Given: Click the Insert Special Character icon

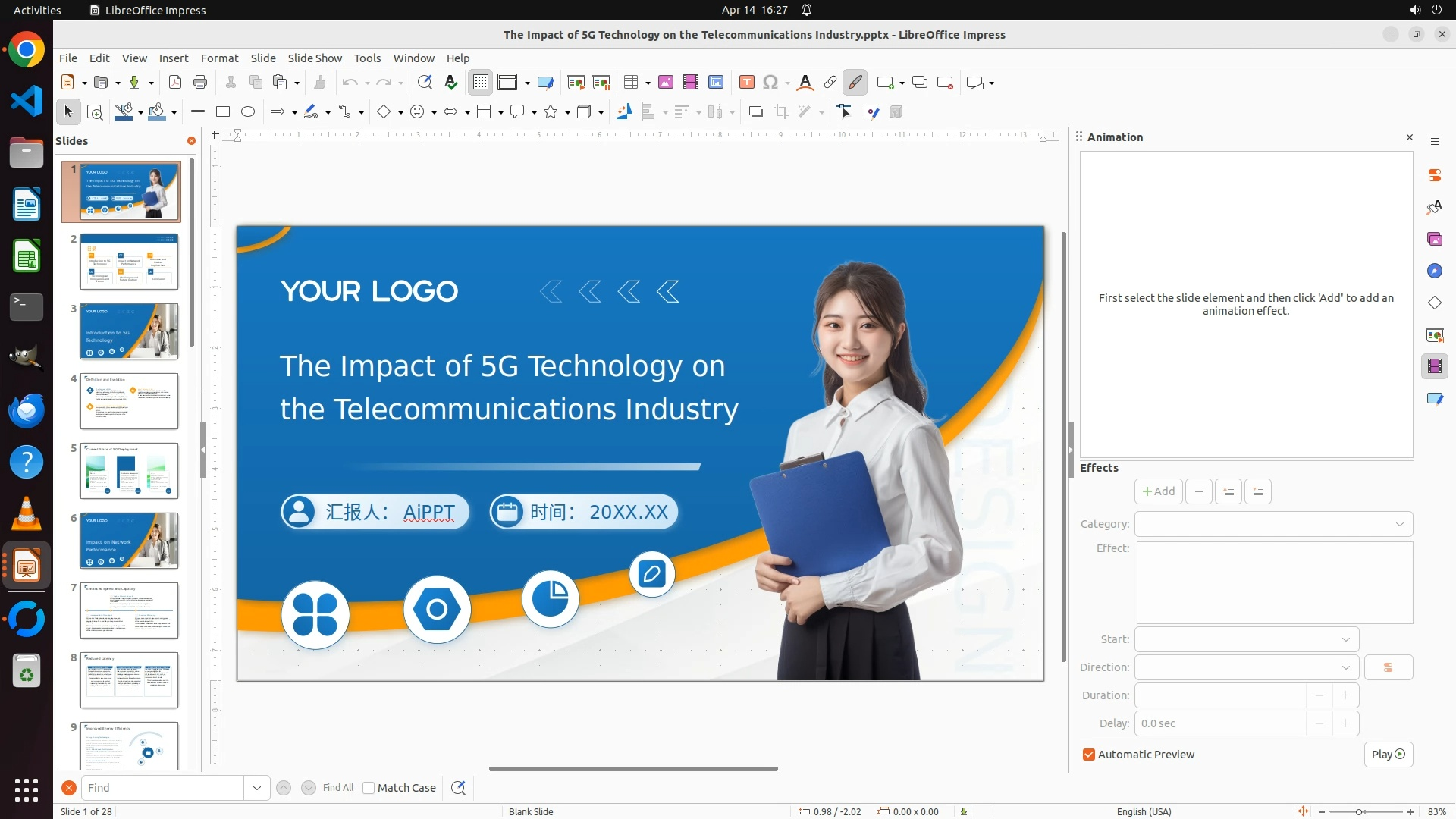Looking at the screenshot, I should 770,83.
